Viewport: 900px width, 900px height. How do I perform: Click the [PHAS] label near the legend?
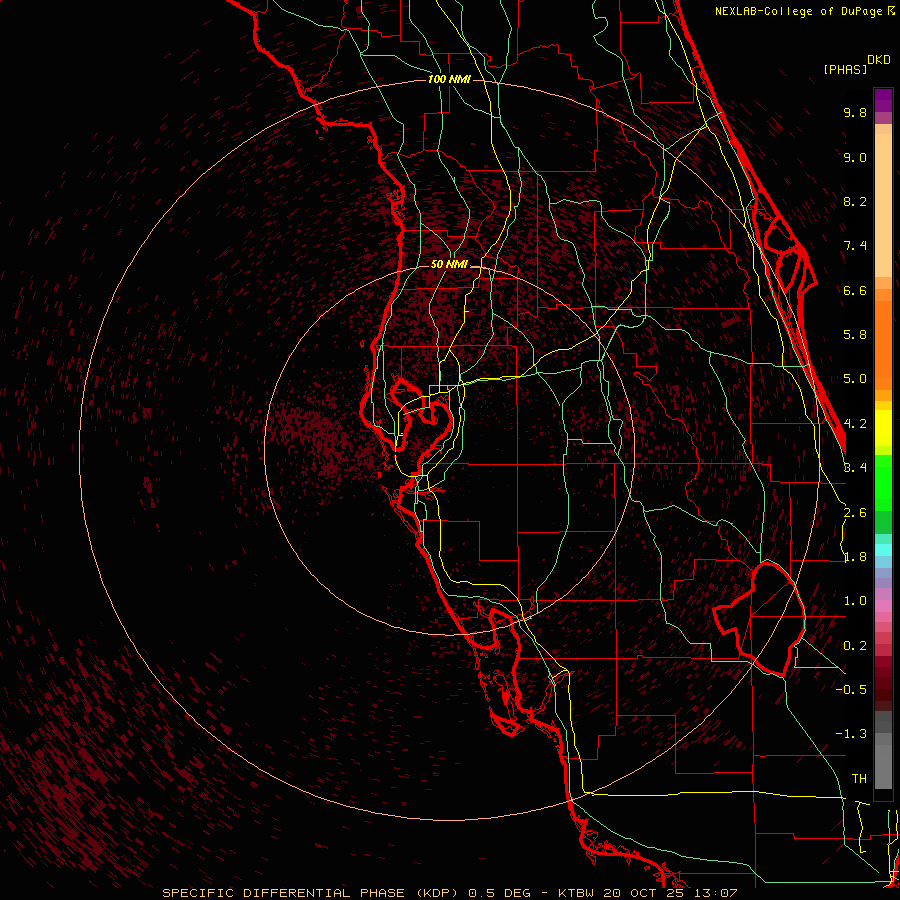tap(845, 69)
